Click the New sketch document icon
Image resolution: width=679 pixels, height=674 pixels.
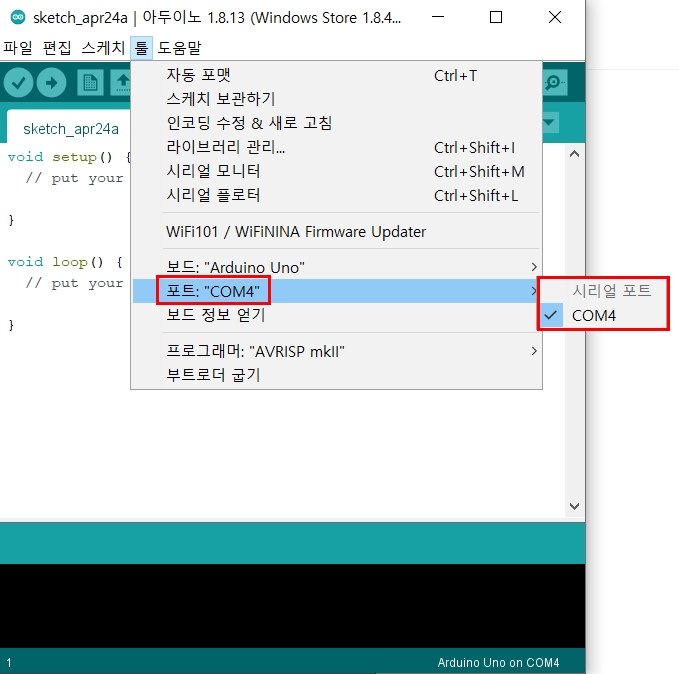pos(90,82)
